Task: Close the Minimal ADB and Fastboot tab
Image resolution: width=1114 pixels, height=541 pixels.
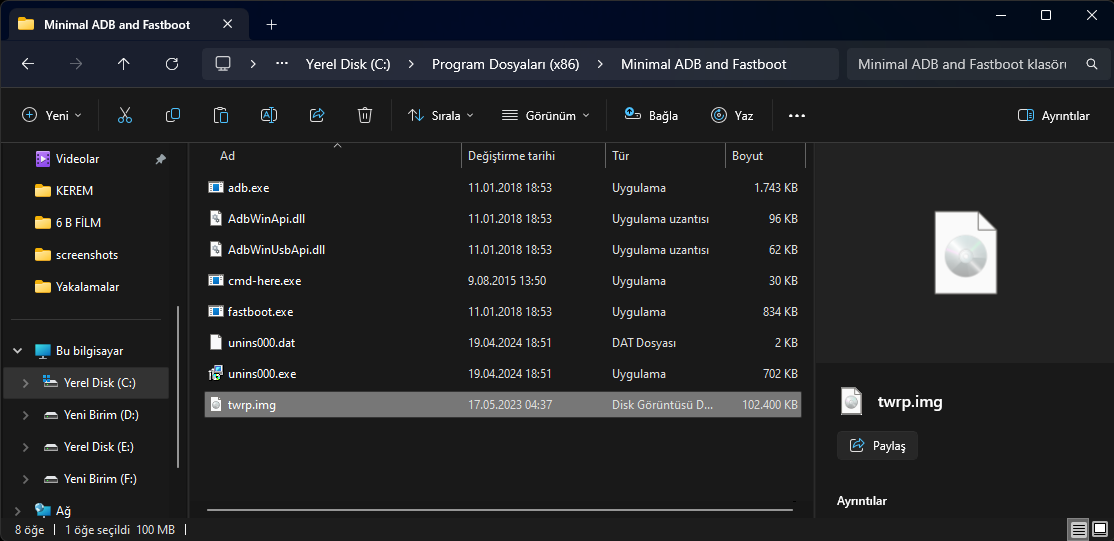Action: (227, 24)
